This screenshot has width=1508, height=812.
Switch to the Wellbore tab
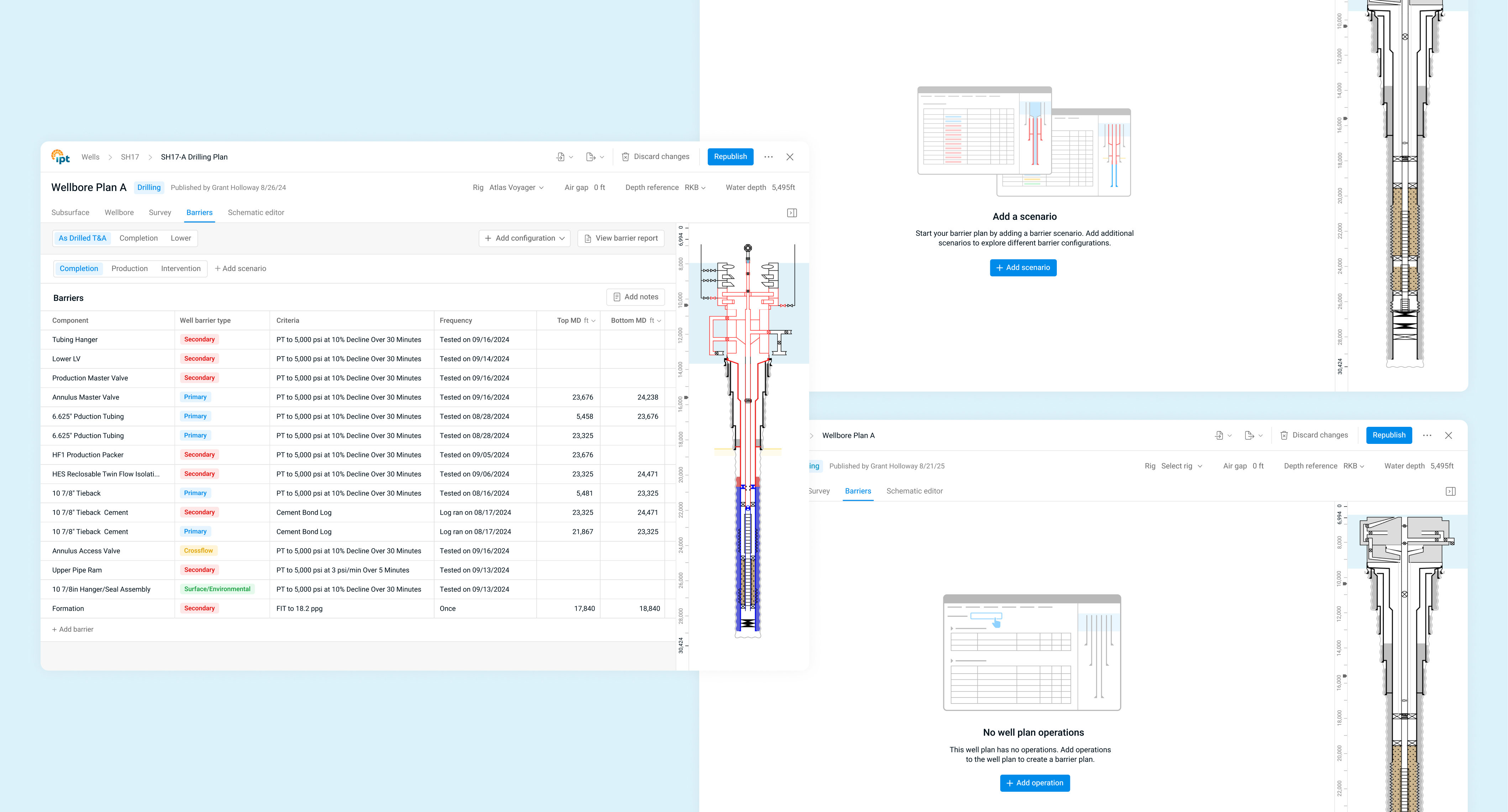(x=119, y=213)
